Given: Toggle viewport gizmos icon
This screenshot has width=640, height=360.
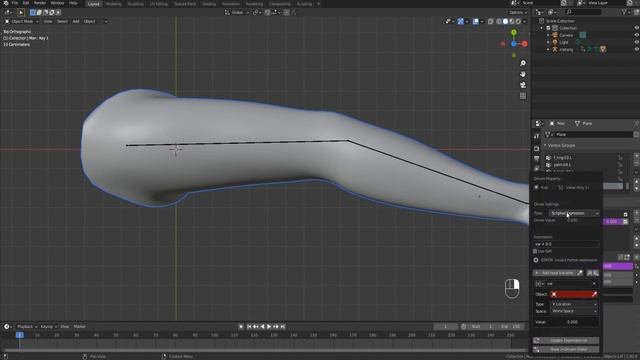Looking at the screenshot, I should (x=460, y=21).
